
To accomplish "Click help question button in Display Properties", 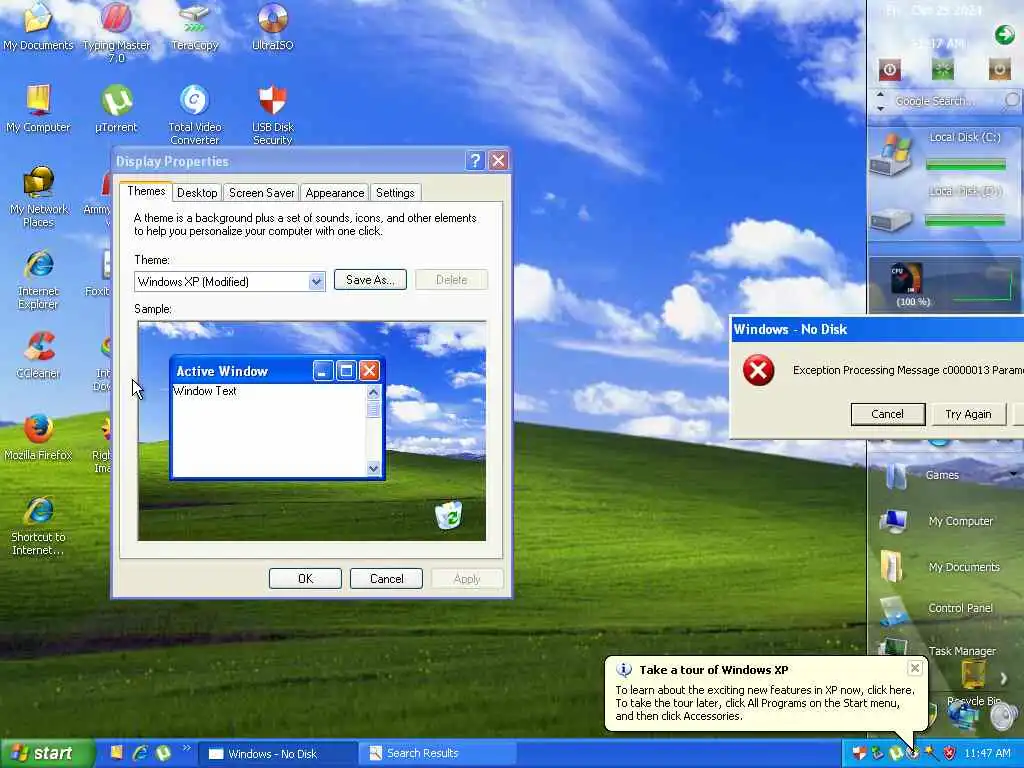I will pyautogui.click(x=475, y=161).
